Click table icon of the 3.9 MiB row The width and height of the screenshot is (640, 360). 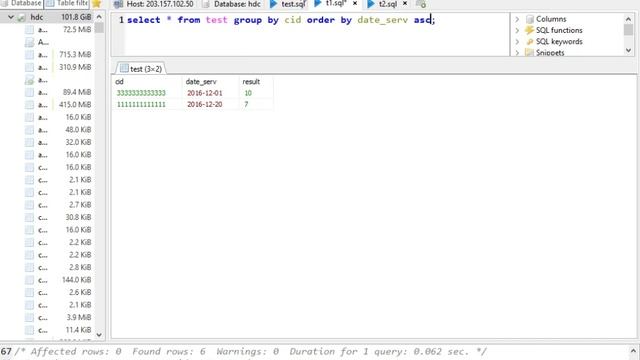pyautogui.click(x=29, y=318)
